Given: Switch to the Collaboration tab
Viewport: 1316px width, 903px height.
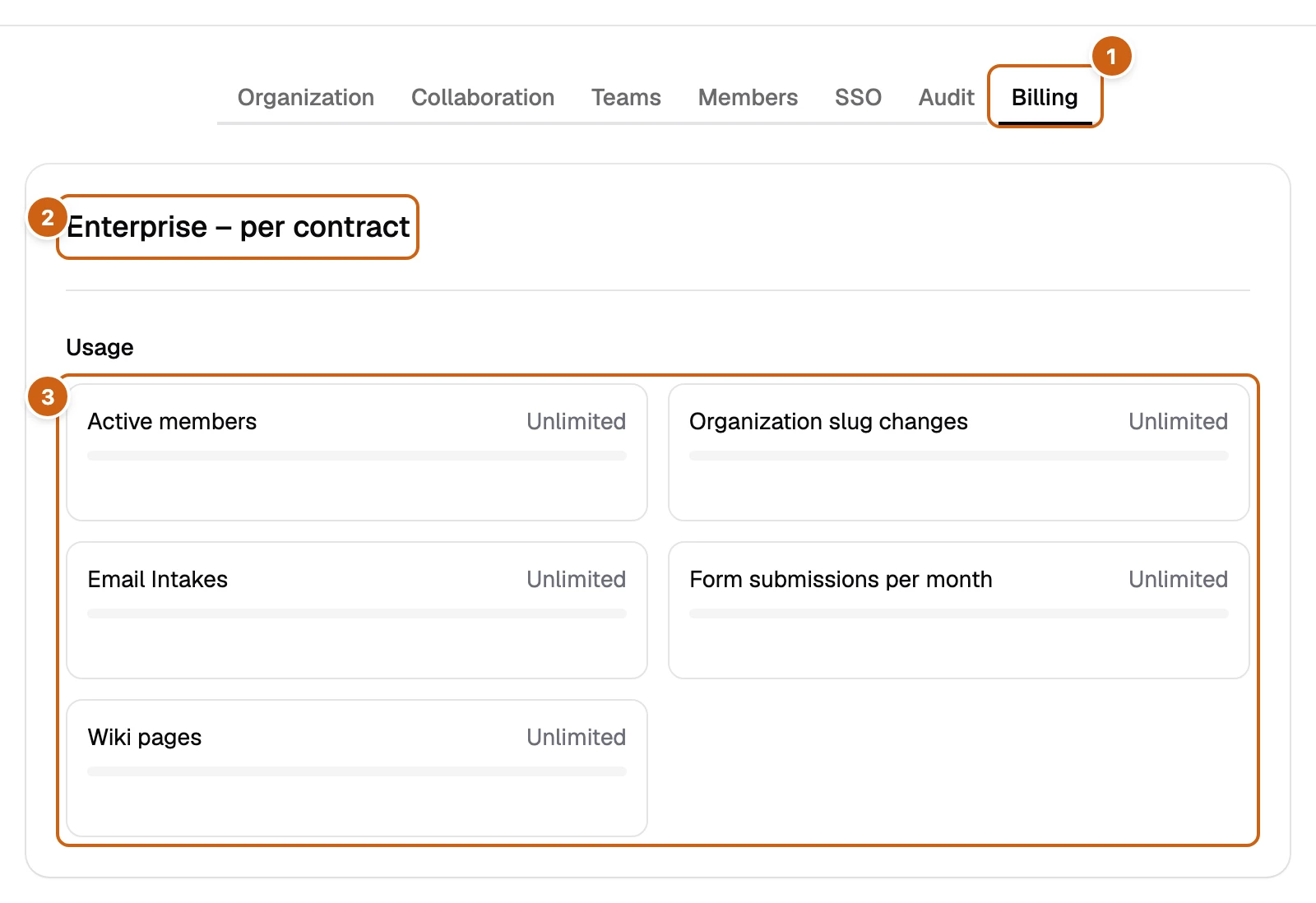Looking at the screenshot, I should point(483,97).
